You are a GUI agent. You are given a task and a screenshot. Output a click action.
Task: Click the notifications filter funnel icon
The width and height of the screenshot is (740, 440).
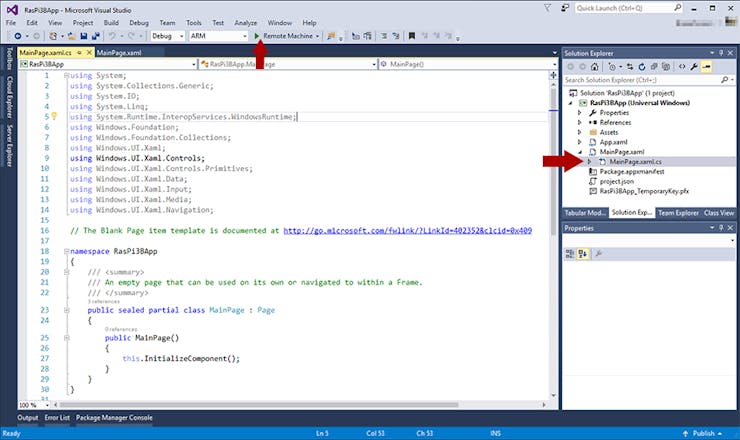click(x=547, y=8)
